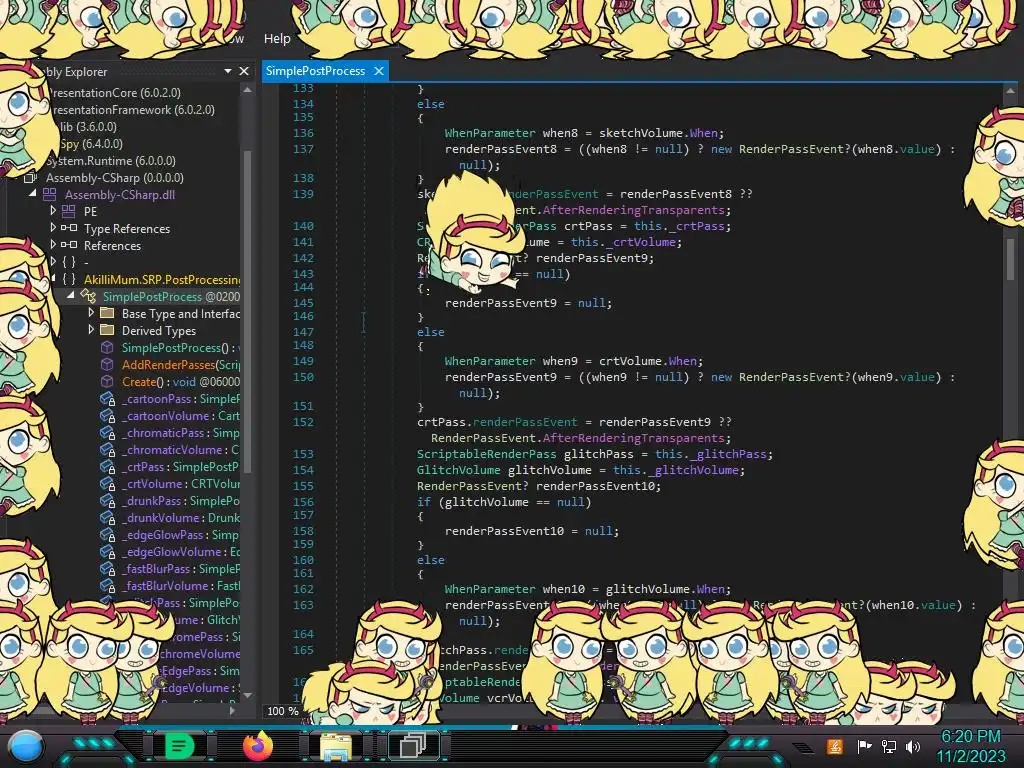This screenshot has width=1024, height=768.
Task: Click the _edgeGlowPass field icon
Action: 108,534
